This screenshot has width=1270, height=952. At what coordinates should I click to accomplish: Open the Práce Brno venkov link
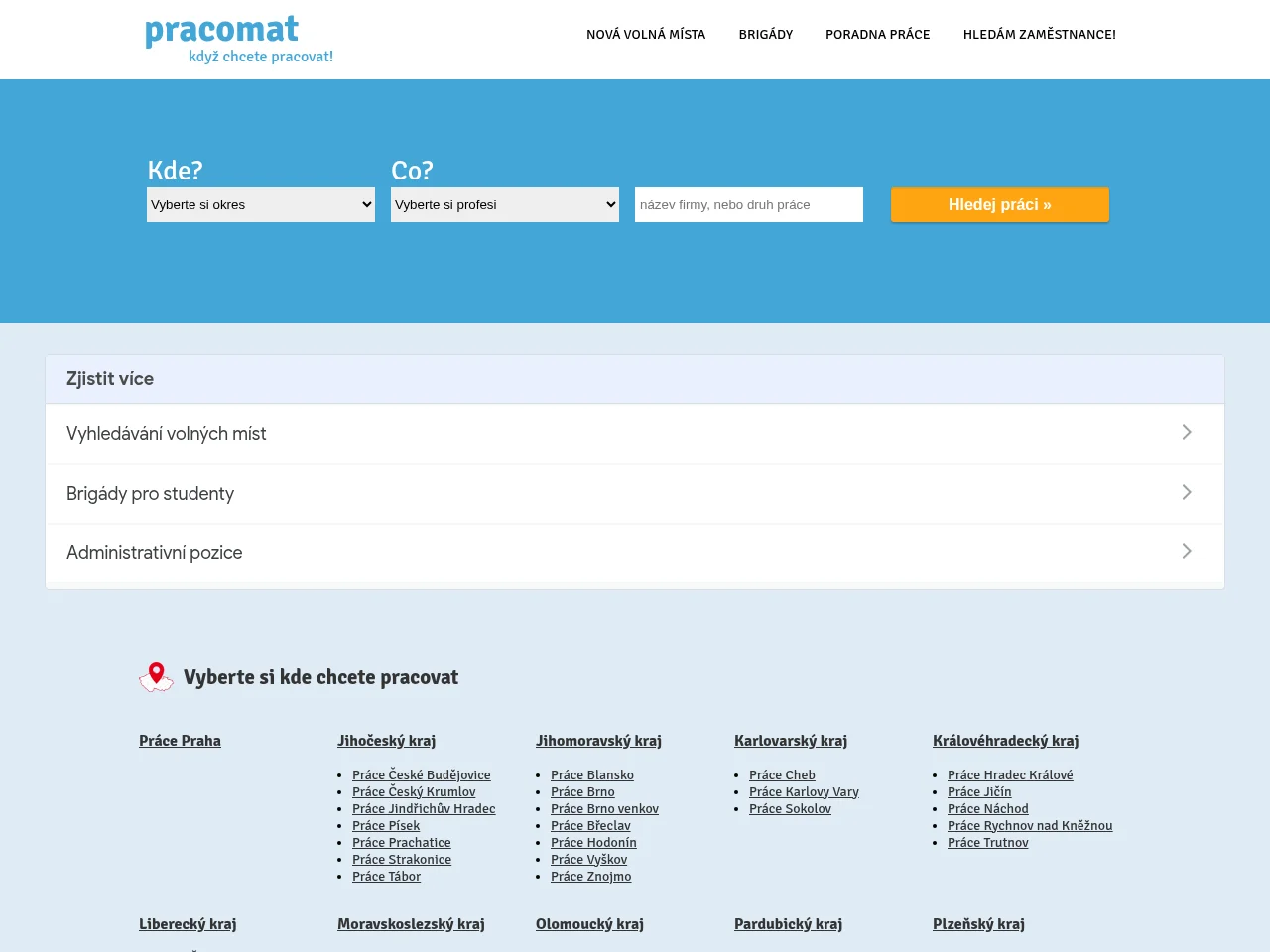coord(604,809)
